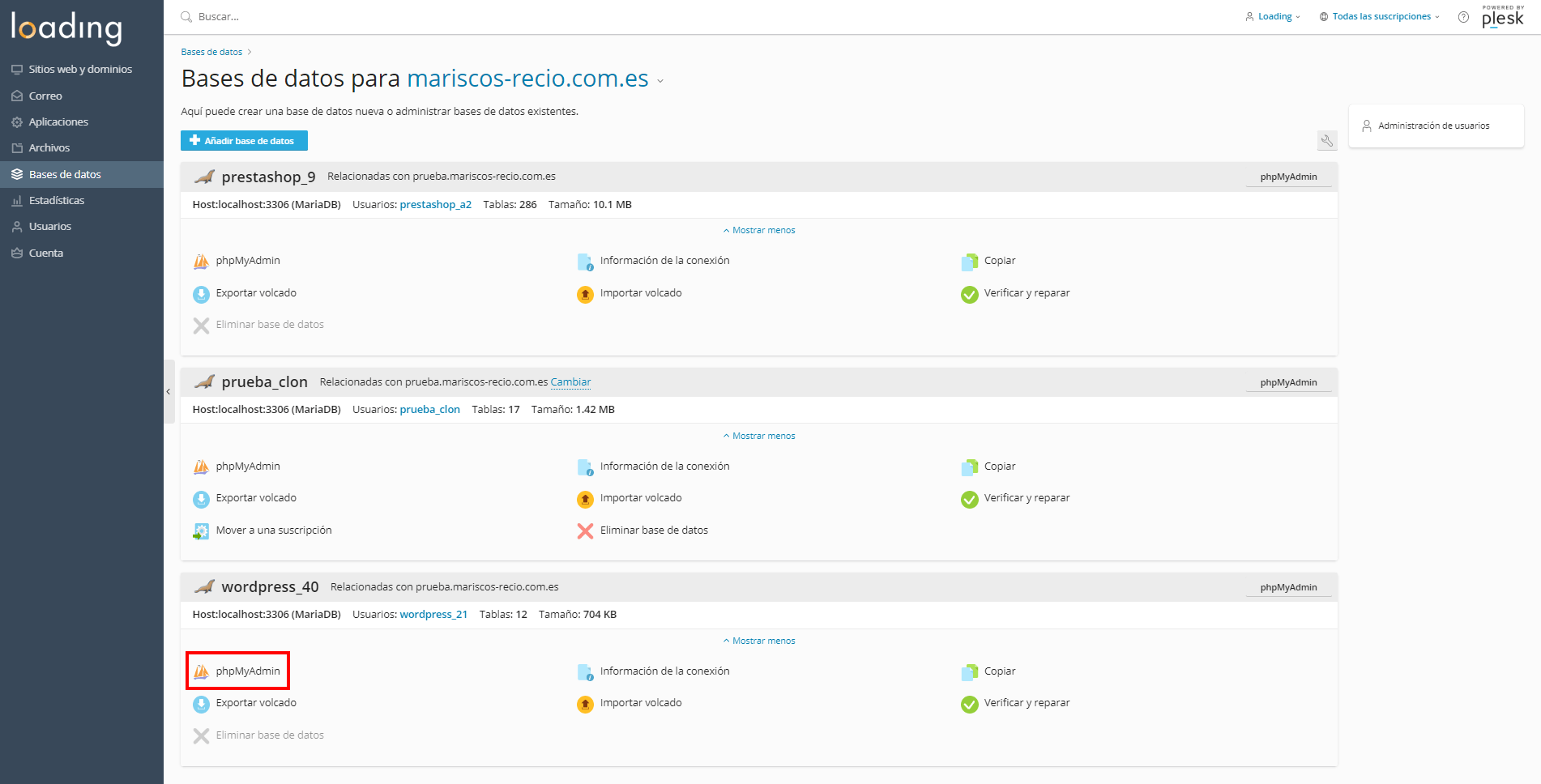
Task: Click the Bases de datos breadcrumb link
Action: click(x=211, y=52)
